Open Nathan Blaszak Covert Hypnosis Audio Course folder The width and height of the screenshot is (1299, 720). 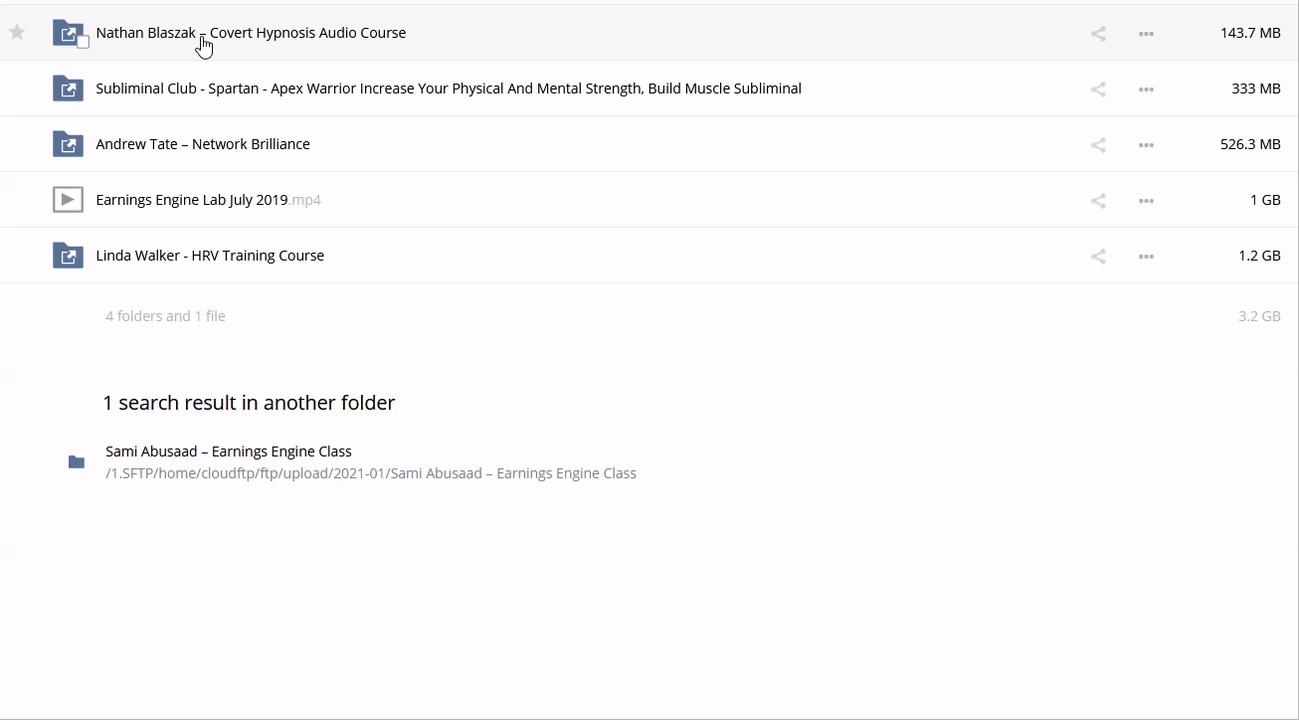250,33
